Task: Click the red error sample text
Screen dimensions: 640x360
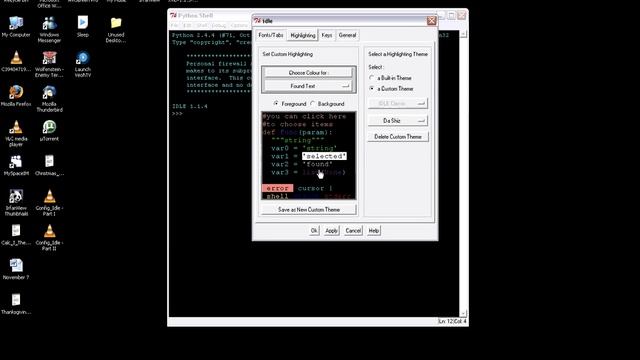Action: click(x=278, y=188)
